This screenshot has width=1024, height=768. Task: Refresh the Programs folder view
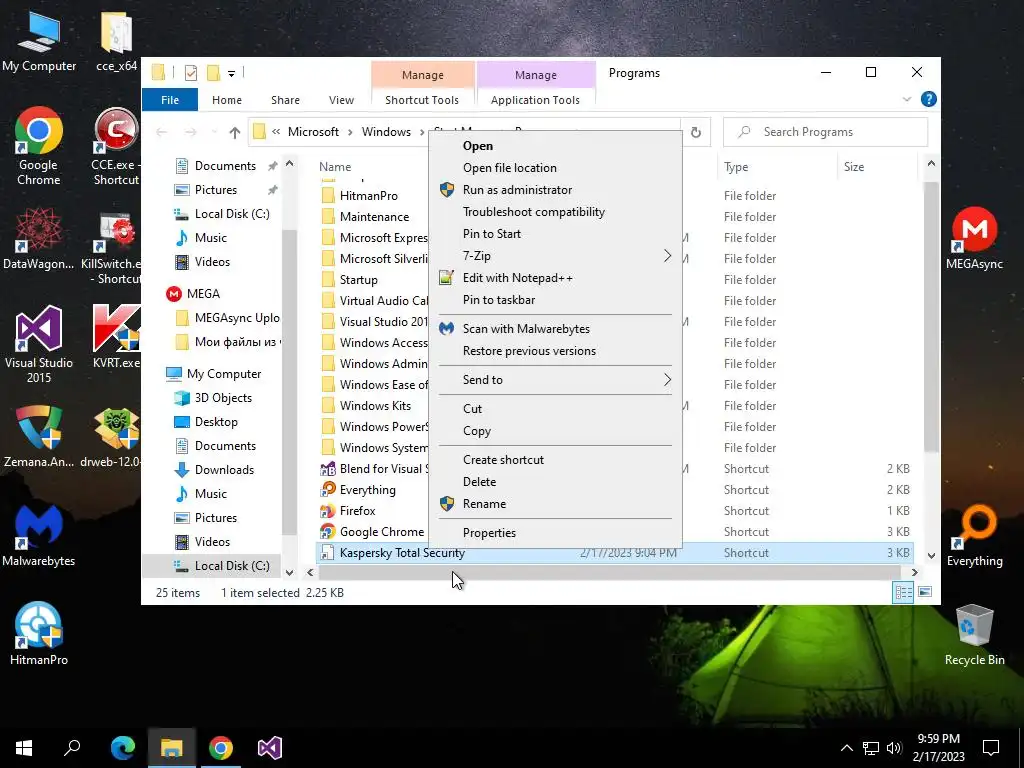696,133
